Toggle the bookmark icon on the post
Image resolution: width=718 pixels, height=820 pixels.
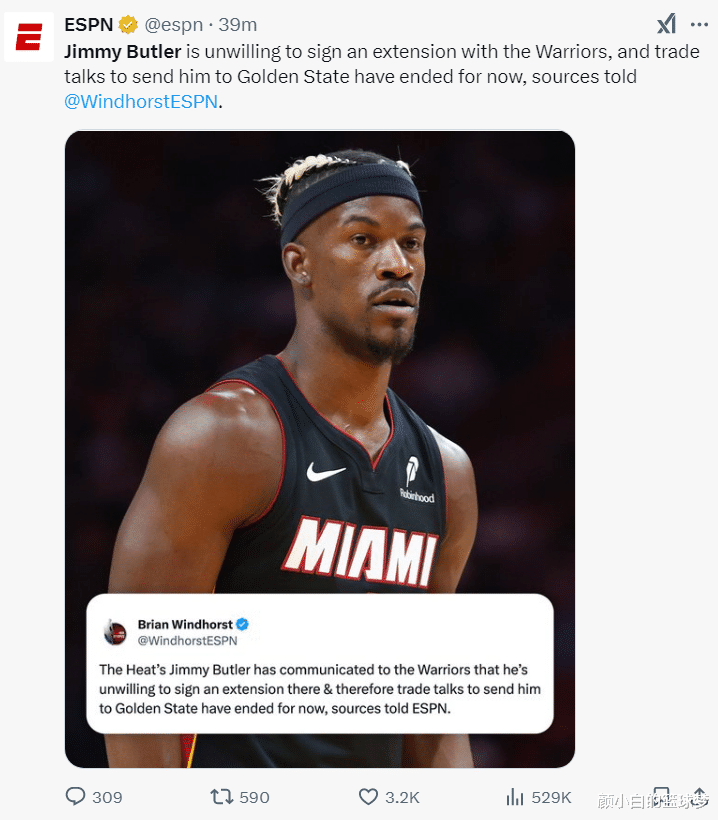[662, 794]
